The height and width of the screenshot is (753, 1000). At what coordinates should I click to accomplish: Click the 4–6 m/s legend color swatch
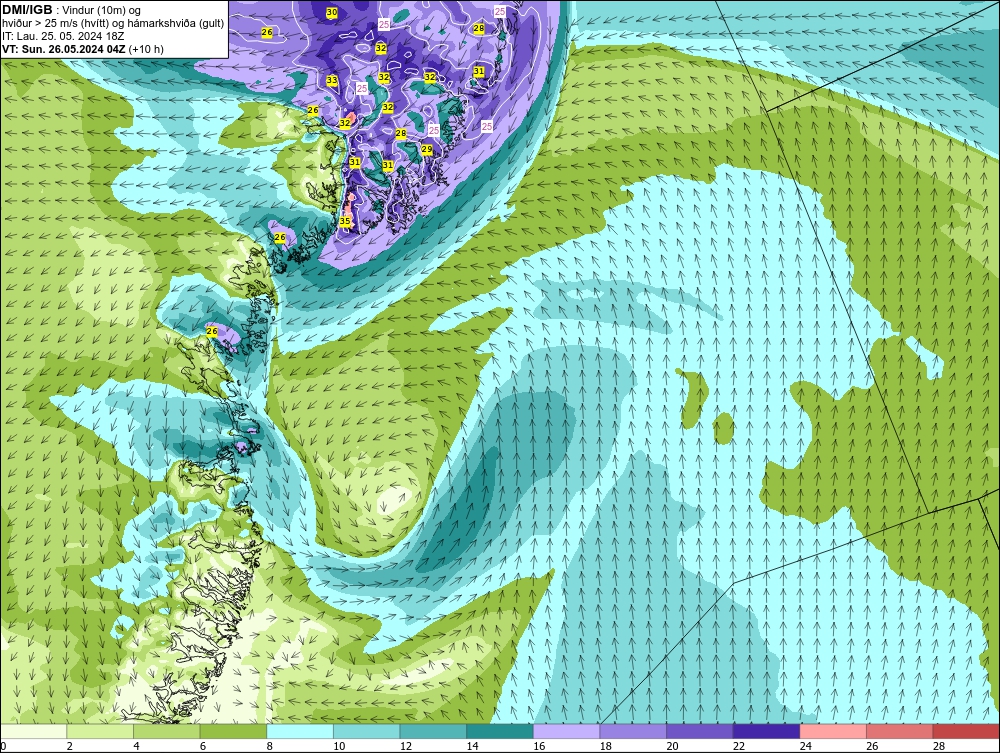(166, 731)
